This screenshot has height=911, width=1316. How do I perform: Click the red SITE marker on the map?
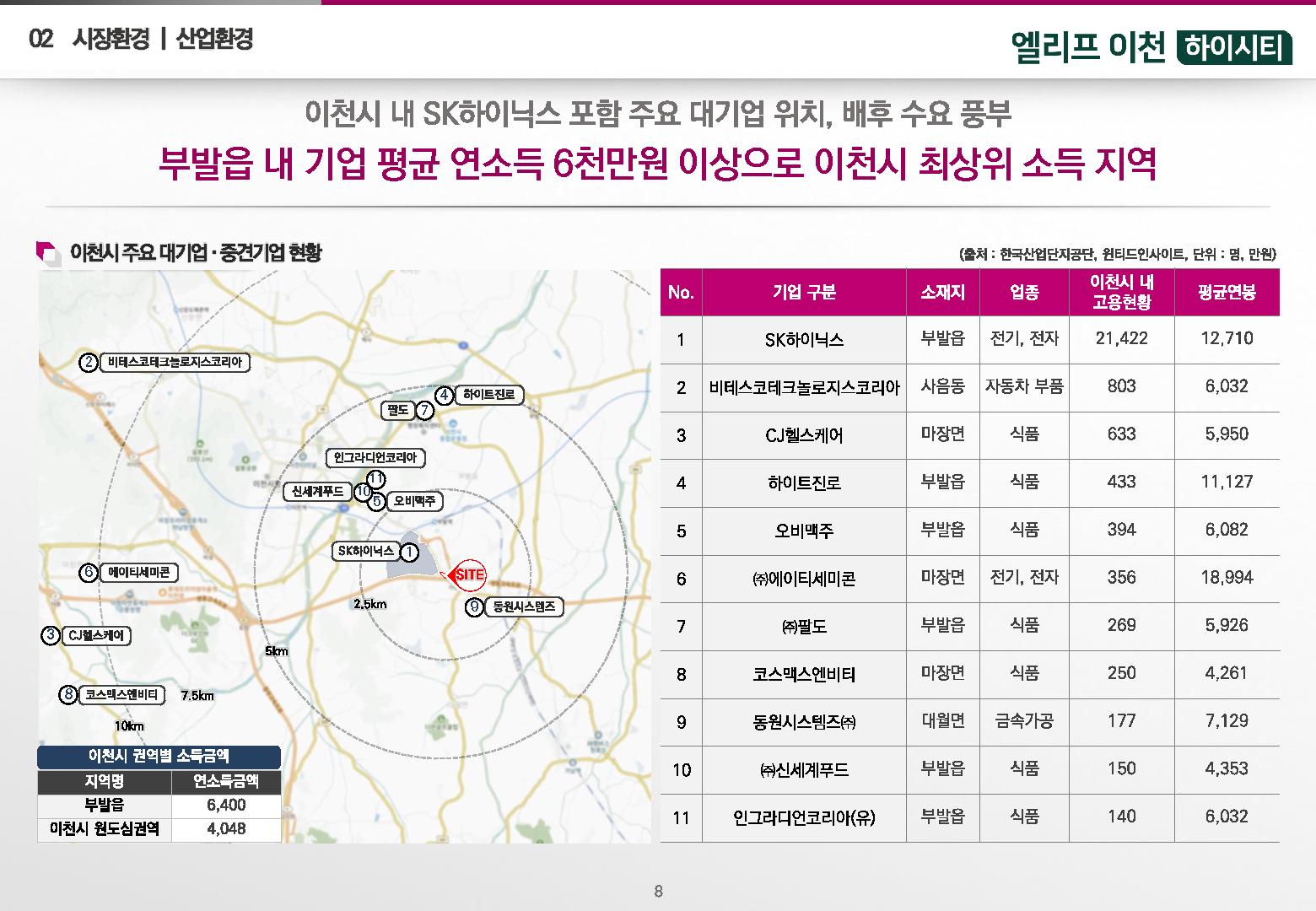pyautogui.click(x=467, y=575)
